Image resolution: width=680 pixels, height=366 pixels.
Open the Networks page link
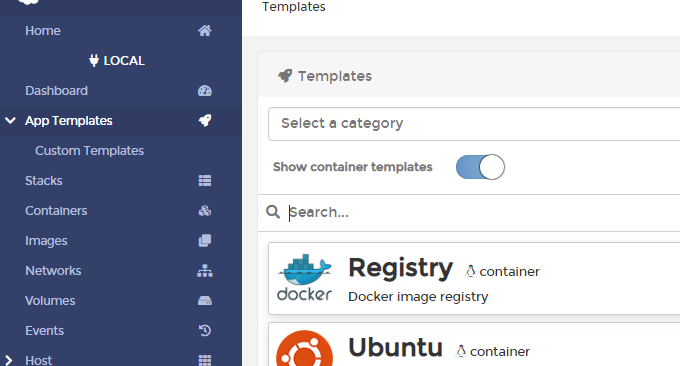[53, 271]
